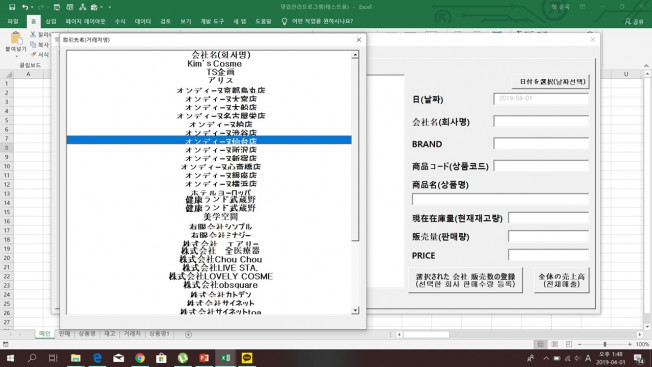Screen dimensions: 652x367
Task: Click the Save icon in quick access toolbar
Action: tap(12, 7)
